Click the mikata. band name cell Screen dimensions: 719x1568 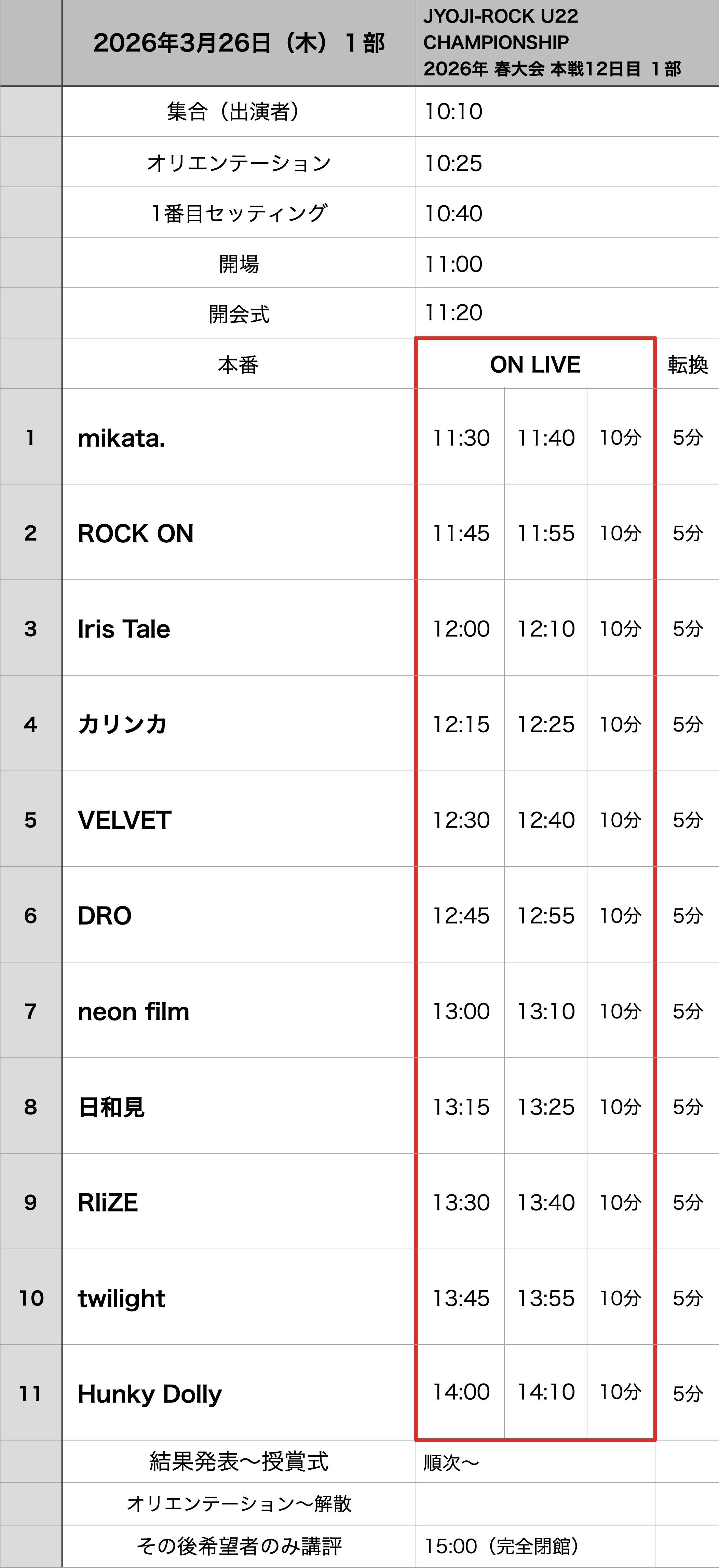click(x=122, y=438)
